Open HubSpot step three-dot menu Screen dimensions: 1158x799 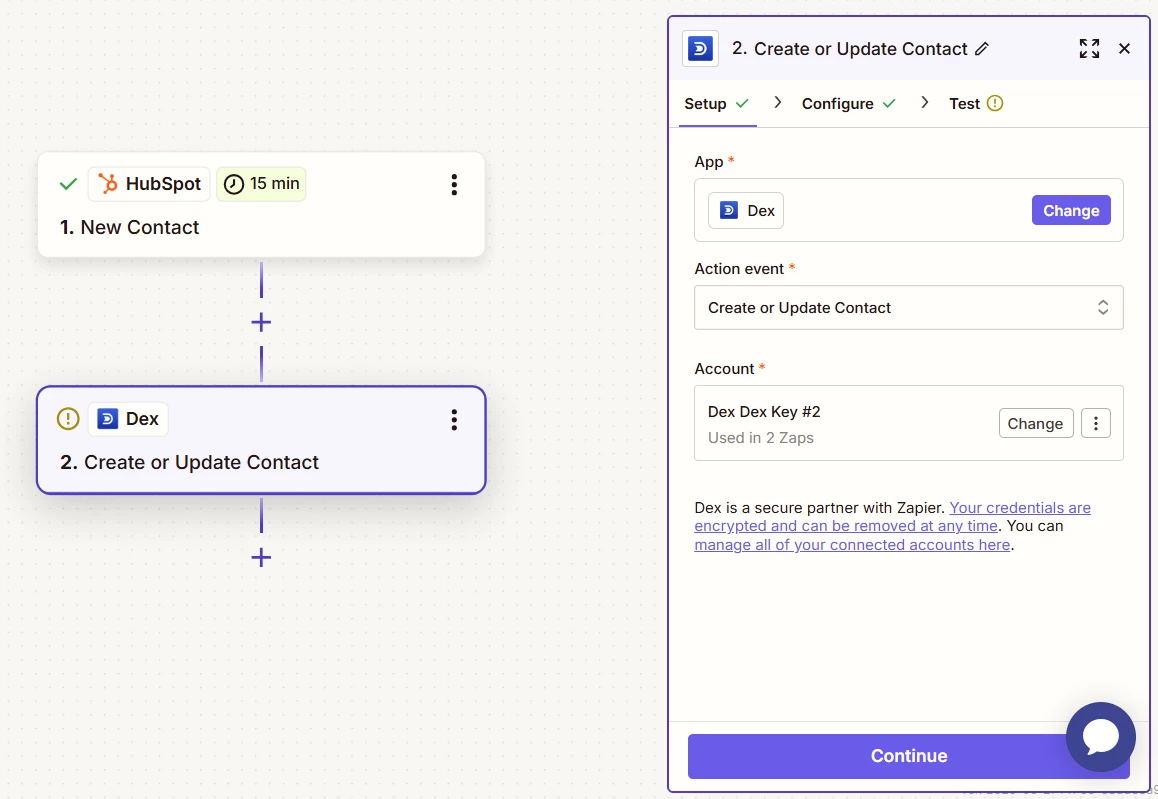pos(454,184)
